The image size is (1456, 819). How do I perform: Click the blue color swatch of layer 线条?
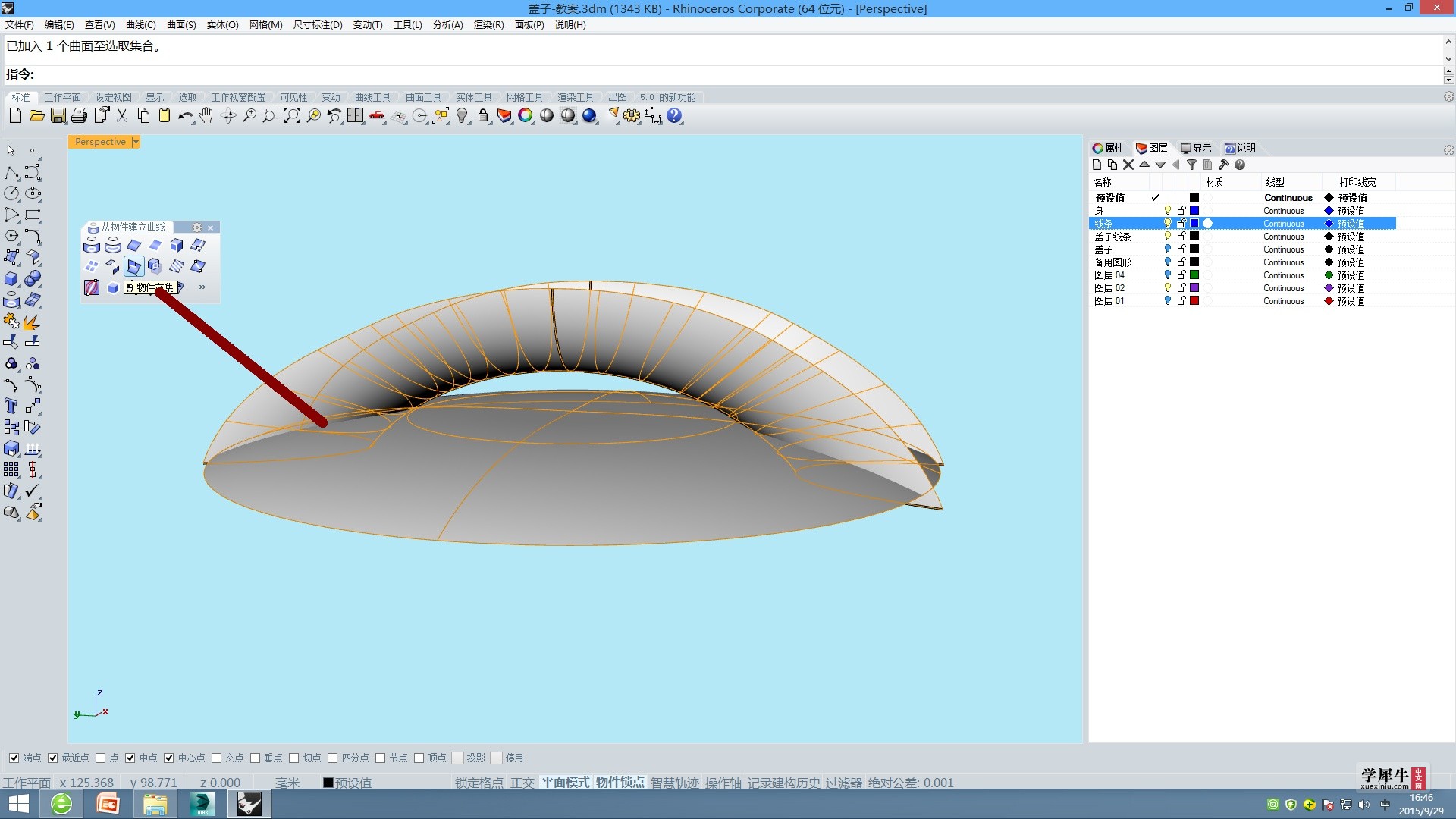pyautogui.click(x=1194, y=223)
